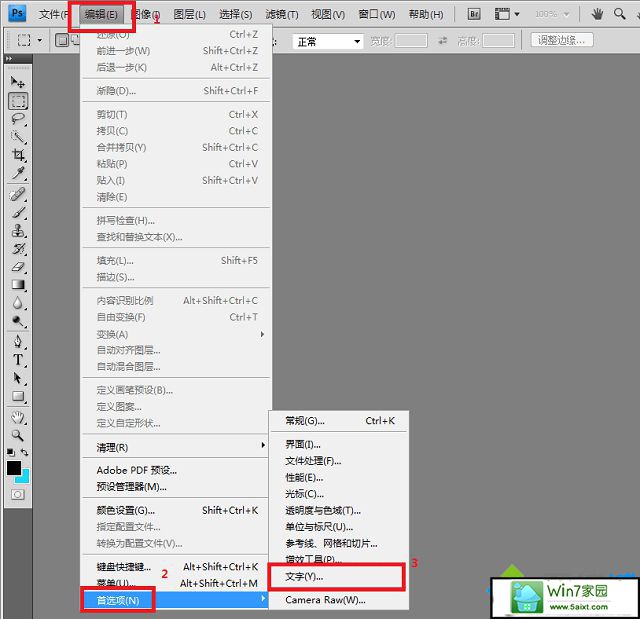Open the 滤镜(T) menu
Screen dimensions: 640x619
(282, 15)
